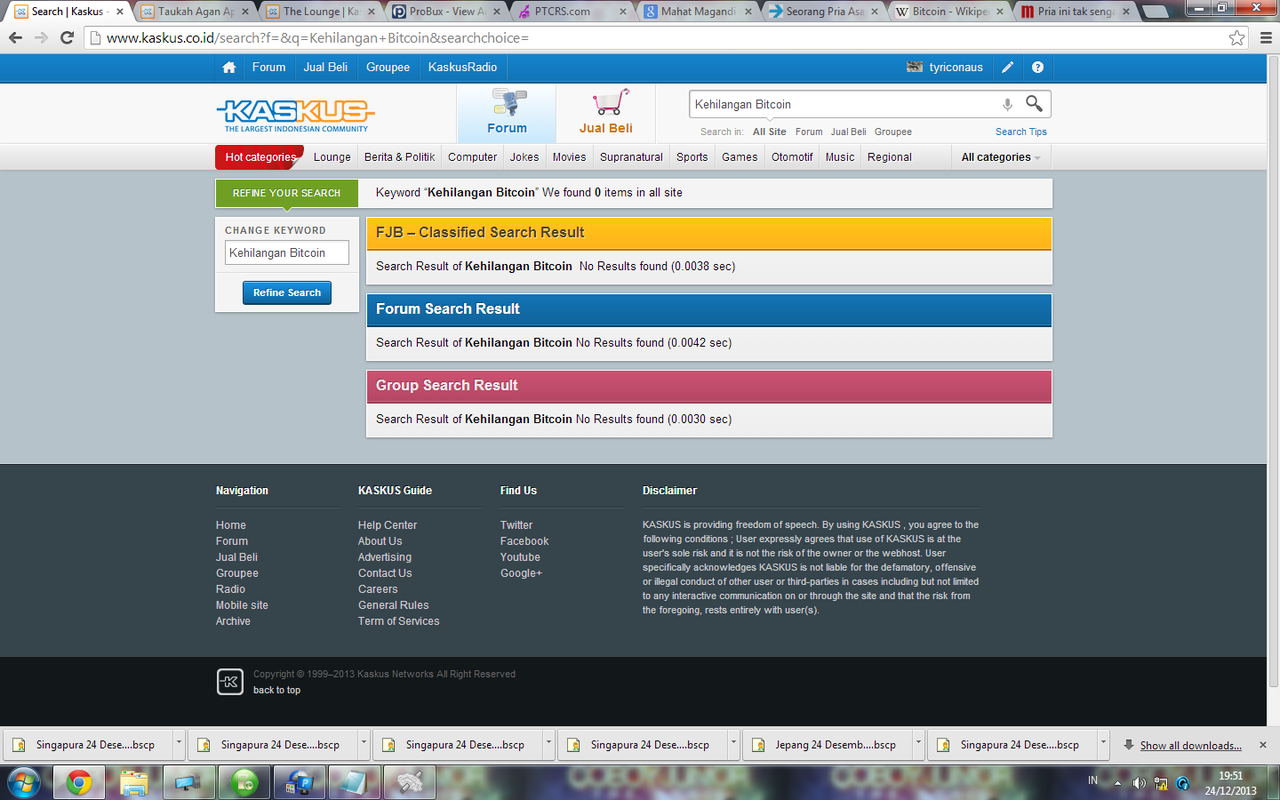The width and height of the screenshot is (1280, 800).
Task: Switch to the Pria ini tak sengaja tab
Action: click(1074, 12)
